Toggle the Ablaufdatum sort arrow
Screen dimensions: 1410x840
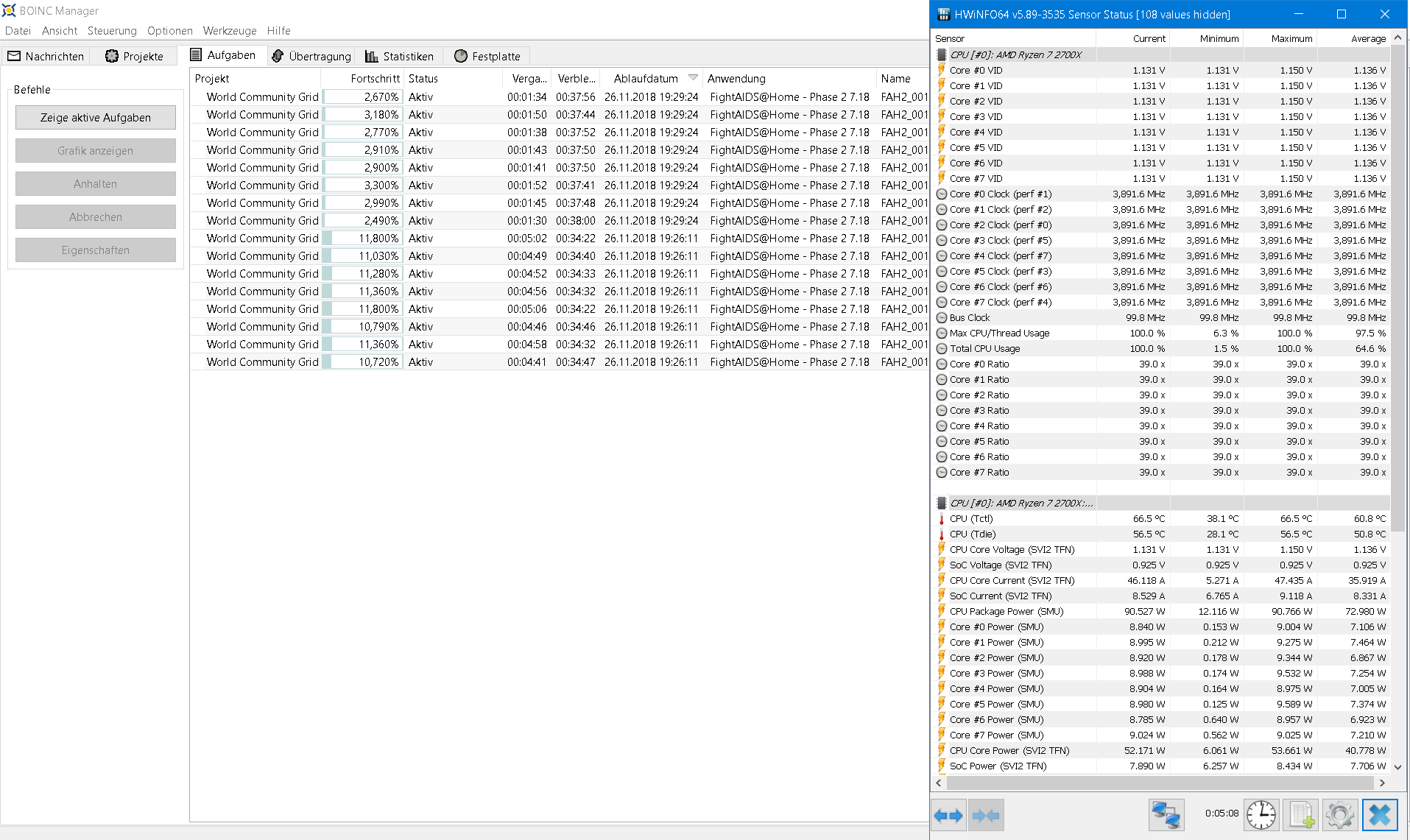pos(693,78)
